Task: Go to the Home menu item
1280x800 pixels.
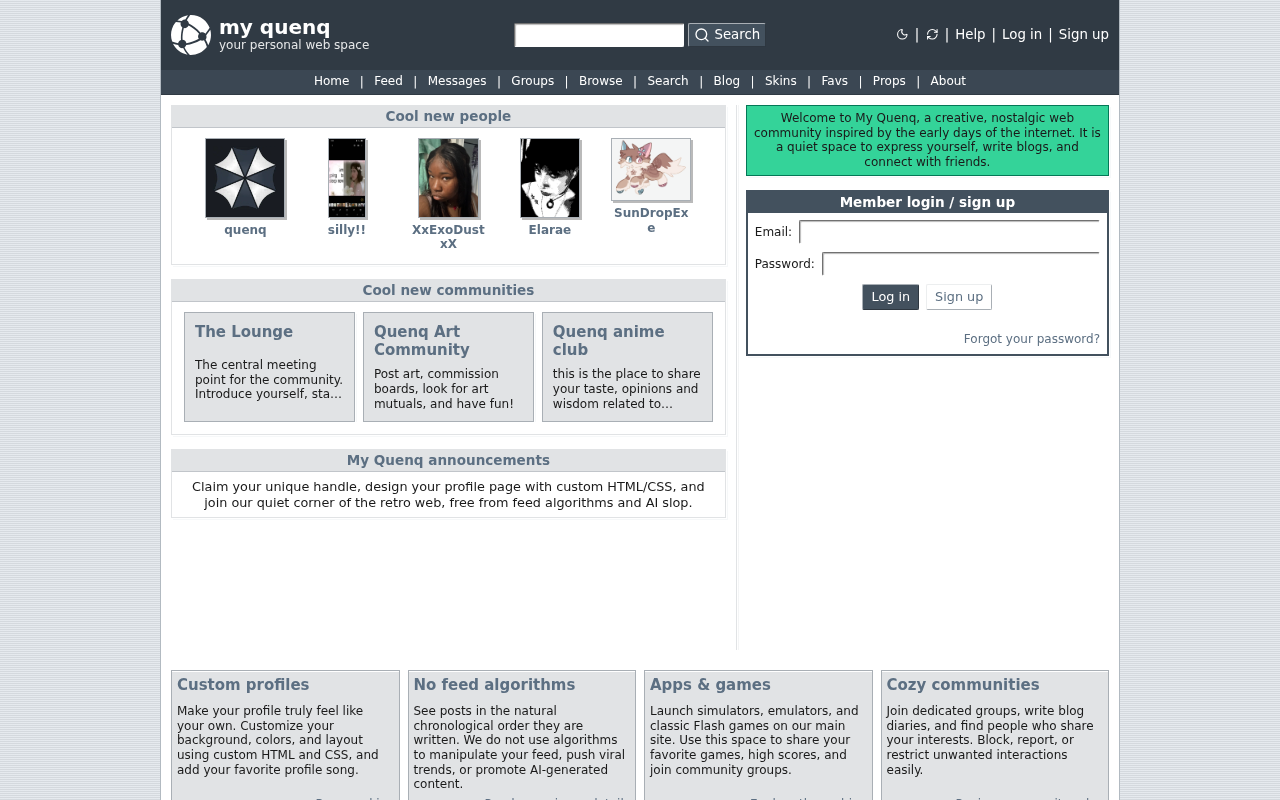Action: [x=332, y=81]
